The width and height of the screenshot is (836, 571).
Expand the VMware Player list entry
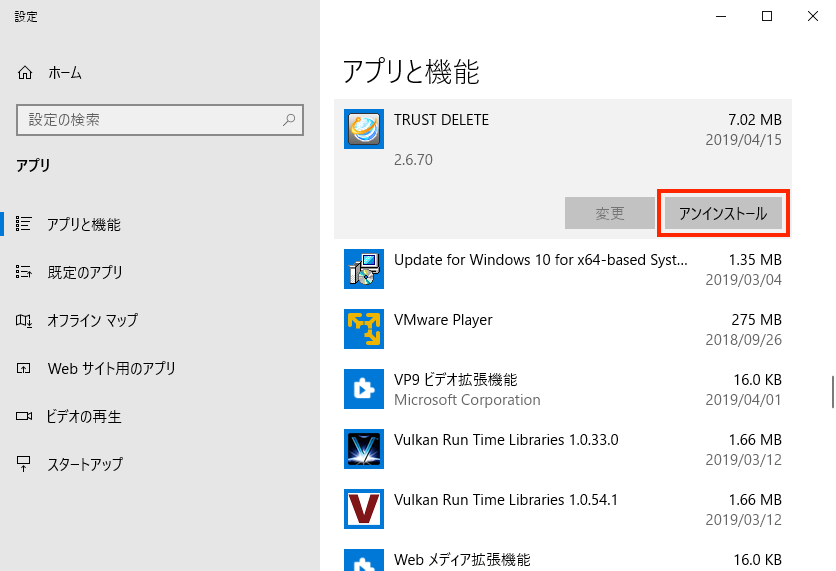[x=562, y=329]
